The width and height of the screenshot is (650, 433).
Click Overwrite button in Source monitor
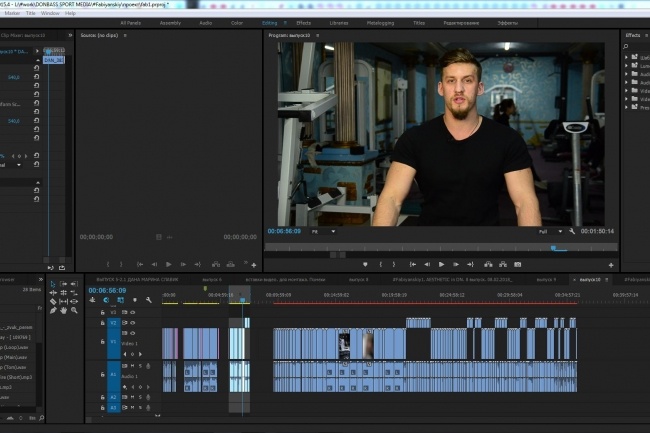(x=230, y=264)
